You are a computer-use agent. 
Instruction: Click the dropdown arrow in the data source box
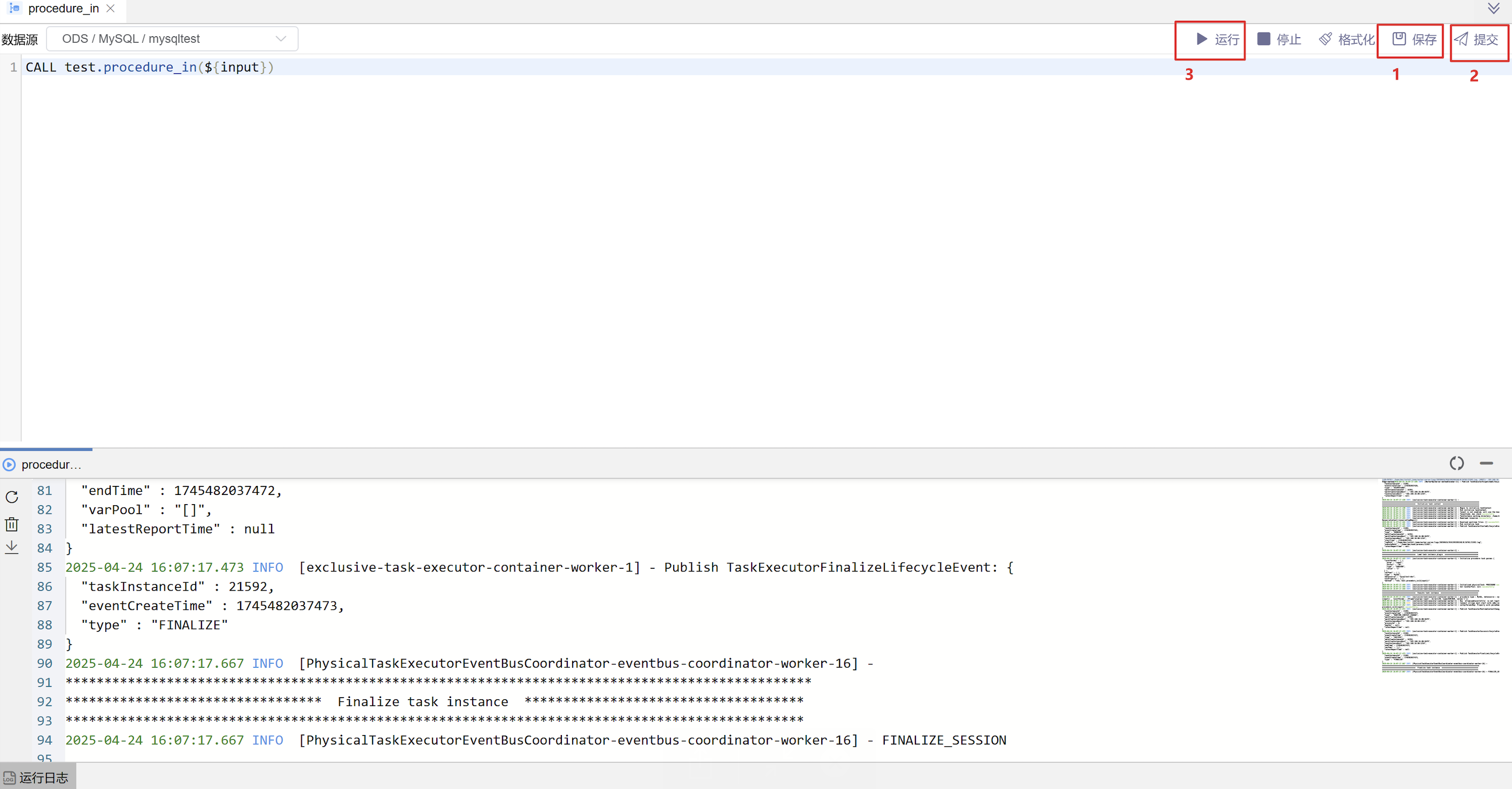[281, 38]
